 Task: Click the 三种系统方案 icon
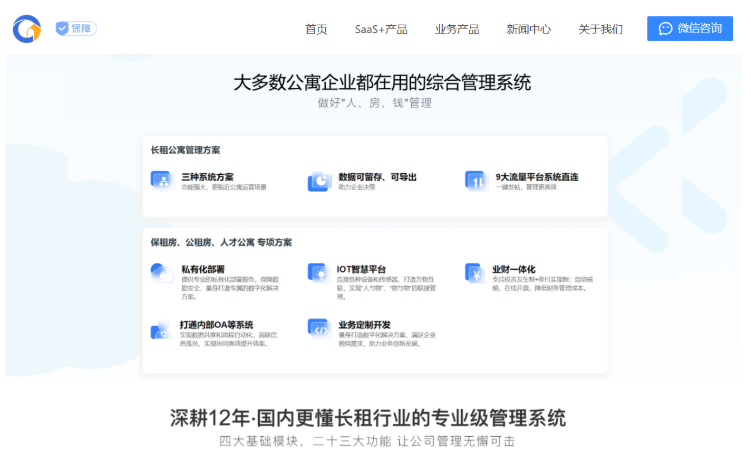pos(161,180)
